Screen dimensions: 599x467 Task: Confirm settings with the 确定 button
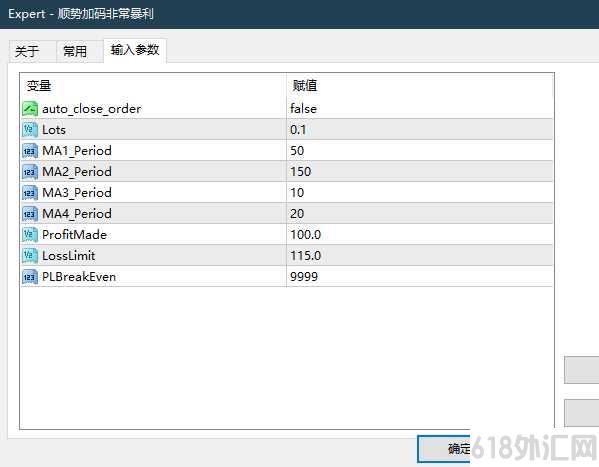click(444, 449)
